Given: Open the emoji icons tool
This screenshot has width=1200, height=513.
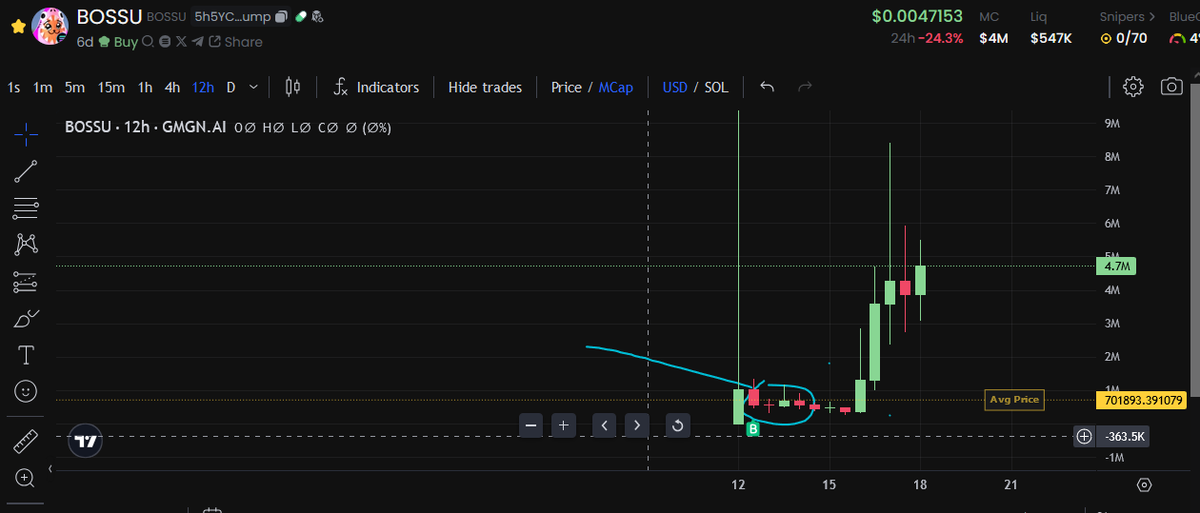Looking at the screenshot, I should [27, 391].
